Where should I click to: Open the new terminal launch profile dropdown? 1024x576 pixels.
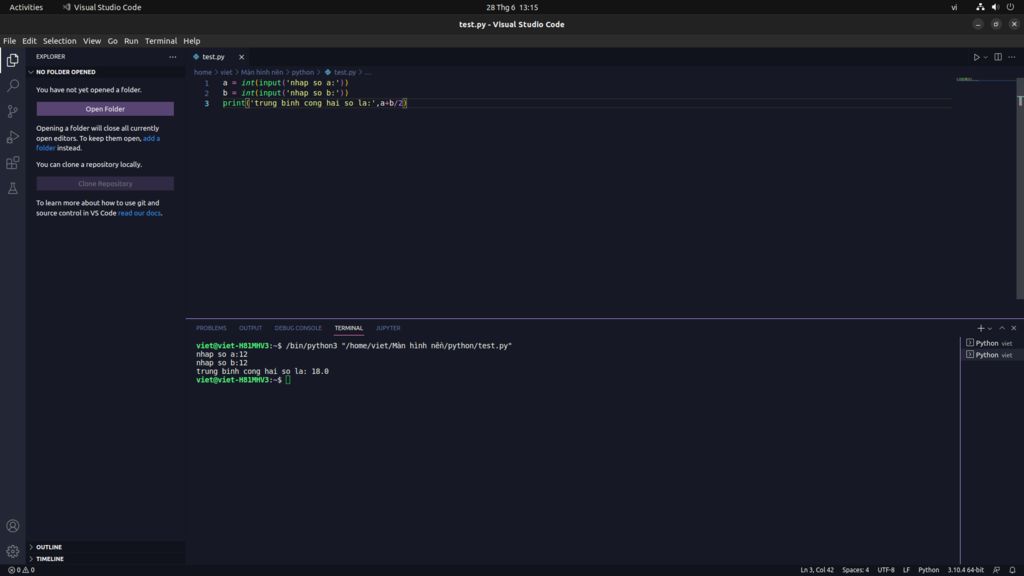click(x=990, y=328)
